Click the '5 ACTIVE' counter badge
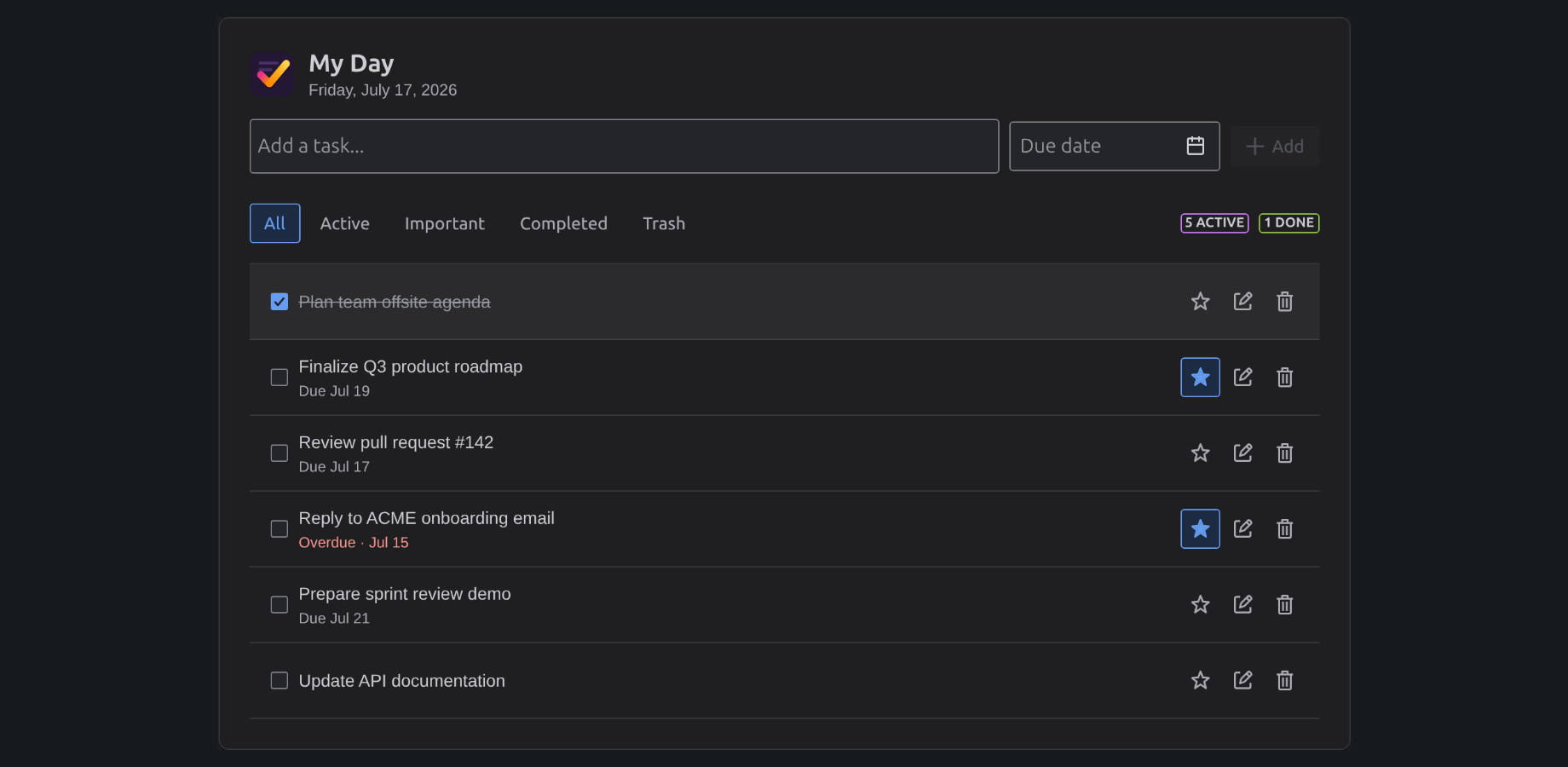1568x767 pixels. tap(1214, 223)
